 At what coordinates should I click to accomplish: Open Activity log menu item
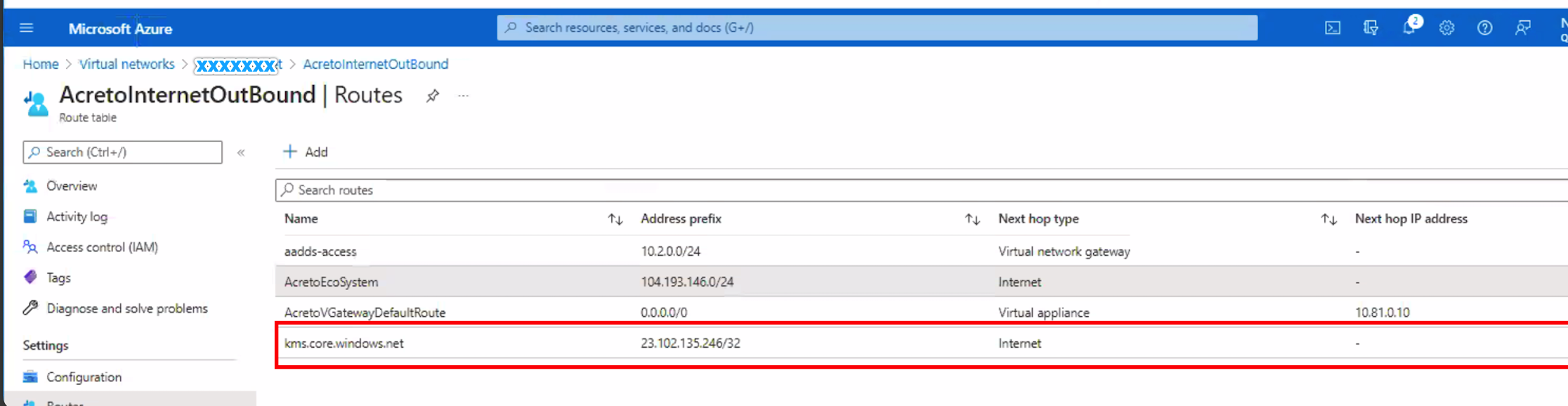tap(77, 216)
